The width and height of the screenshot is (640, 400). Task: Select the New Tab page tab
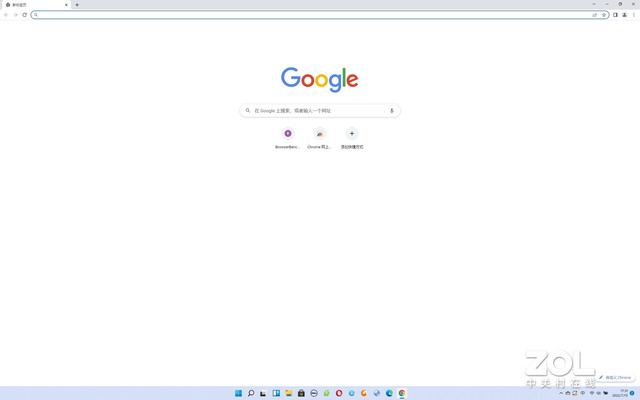[35, 5]
